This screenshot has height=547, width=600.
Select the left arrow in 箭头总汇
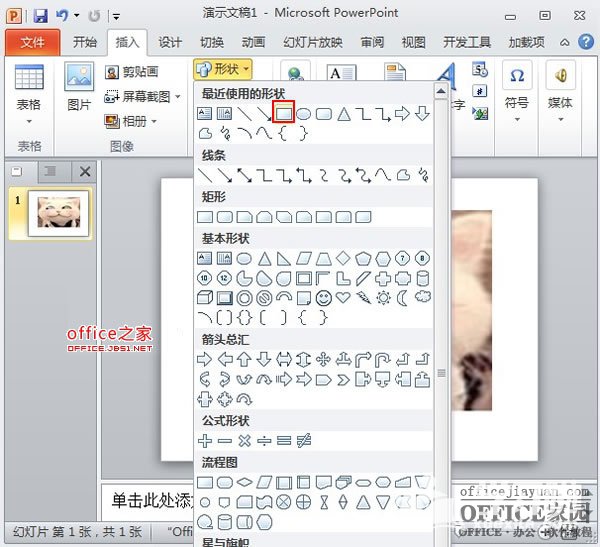coord(225,359)
